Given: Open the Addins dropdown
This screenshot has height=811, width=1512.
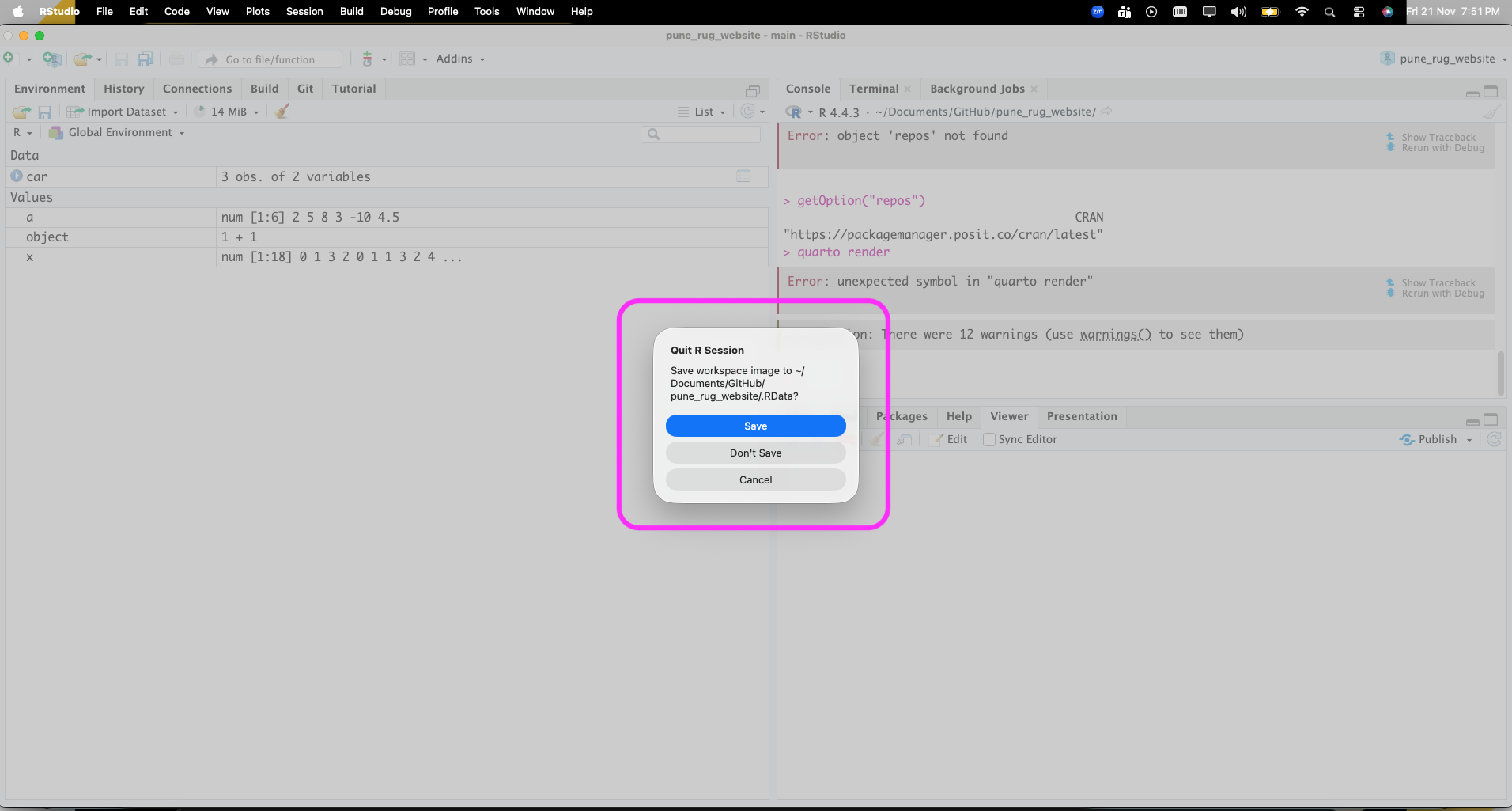Looking at the screenshot, I should tap(460, 59).
